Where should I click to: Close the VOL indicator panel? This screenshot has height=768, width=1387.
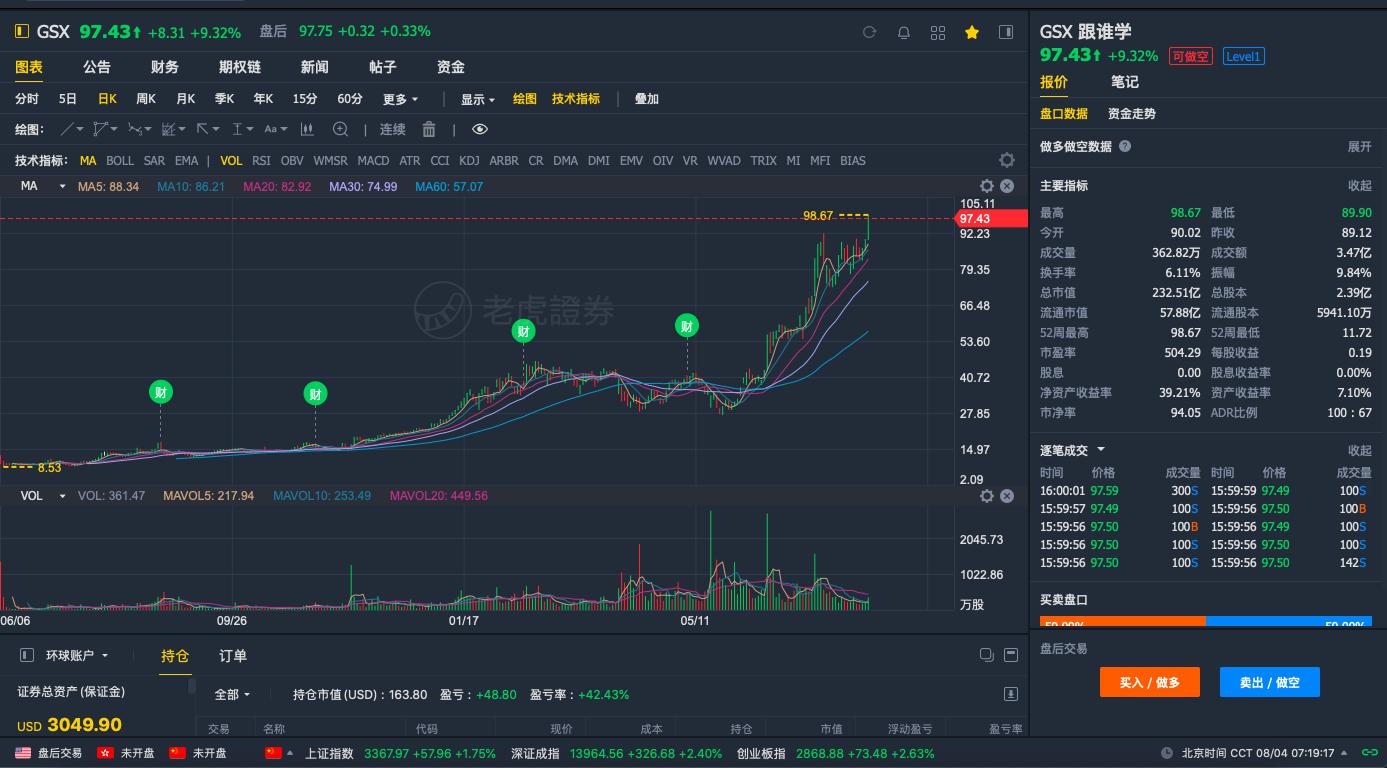click(x=1007, y=496)
